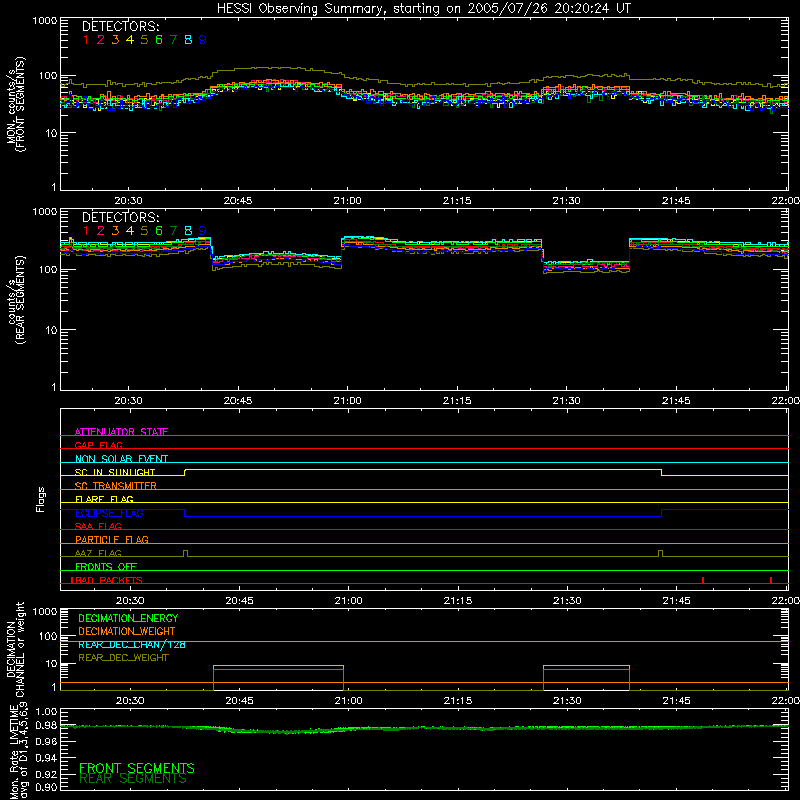Click the 20:30 tick label under front segments plot
The width and height of the screenshot is (800, 800).
point(128,201)
